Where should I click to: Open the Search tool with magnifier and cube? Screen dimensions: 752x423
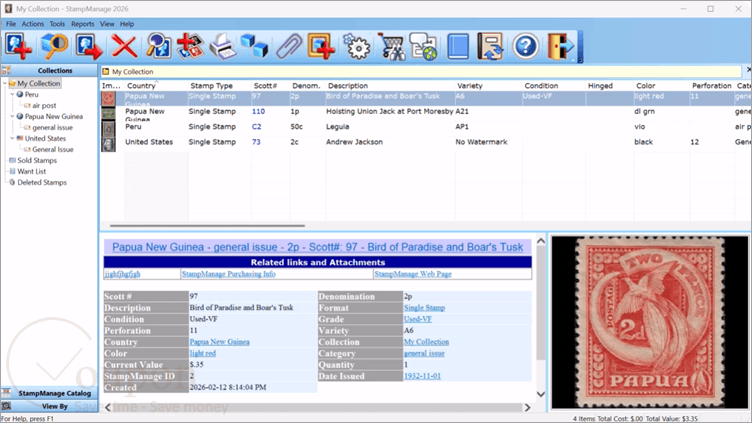[54, 47]
